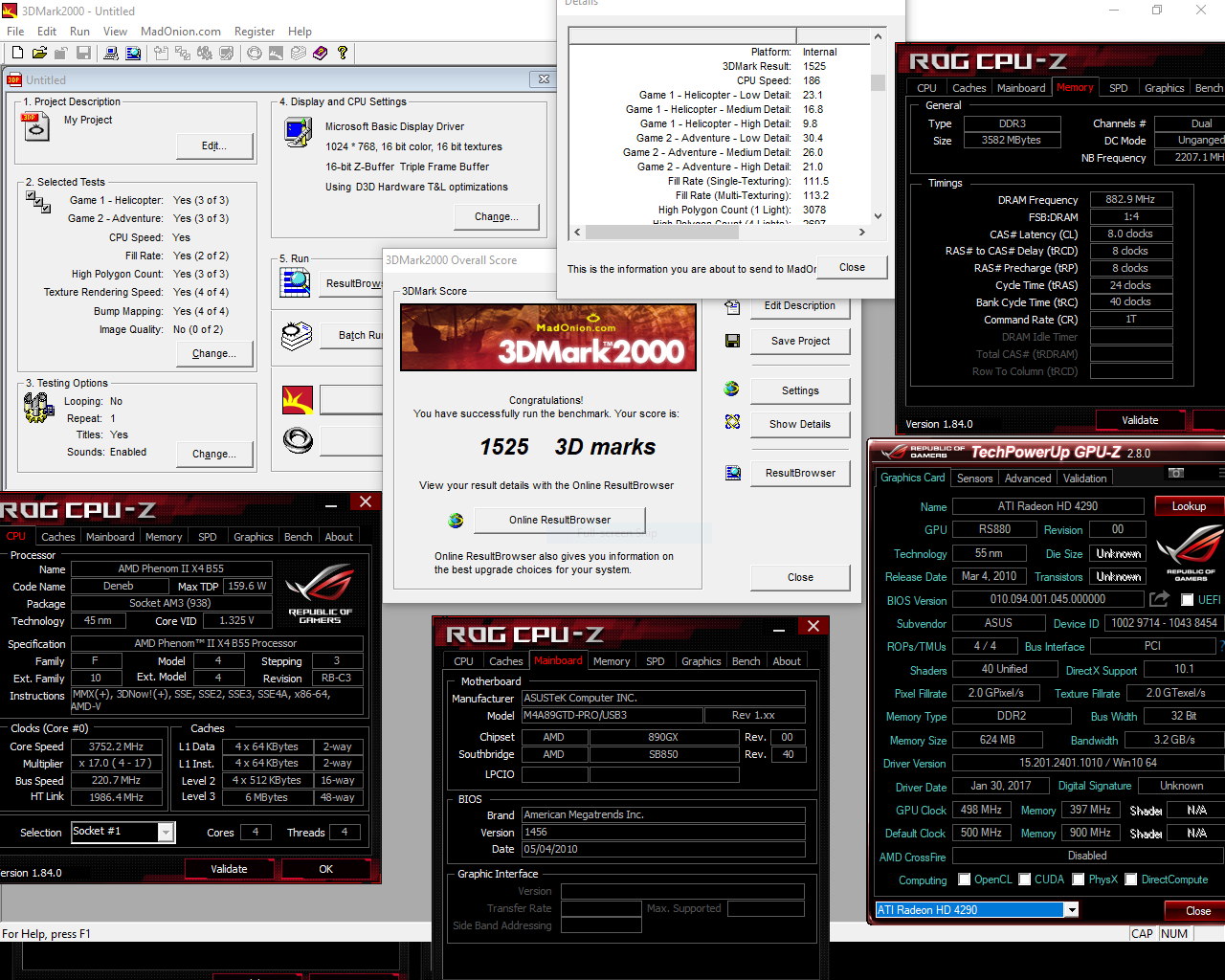Viewport: 1225px width, 980px height.
Task: Click the M4A89GTD-PRO/USB3 model field
Action: click(x=612, y=715)
